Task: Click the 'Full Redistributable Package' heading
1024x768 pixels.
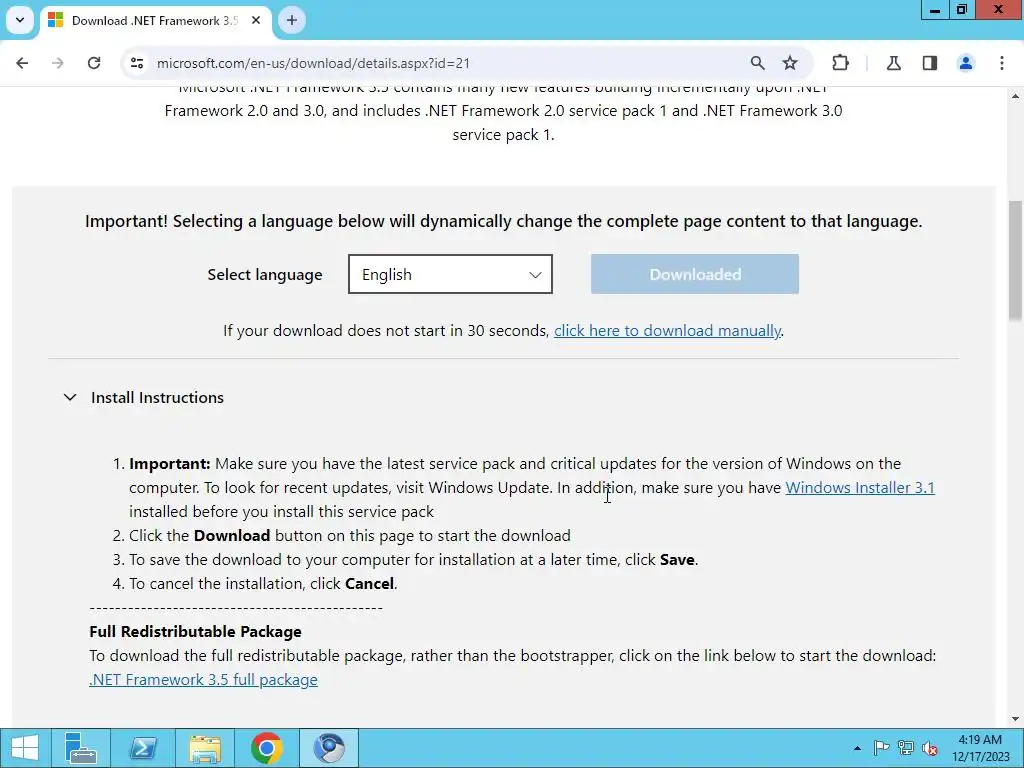Action: (195, 632)
